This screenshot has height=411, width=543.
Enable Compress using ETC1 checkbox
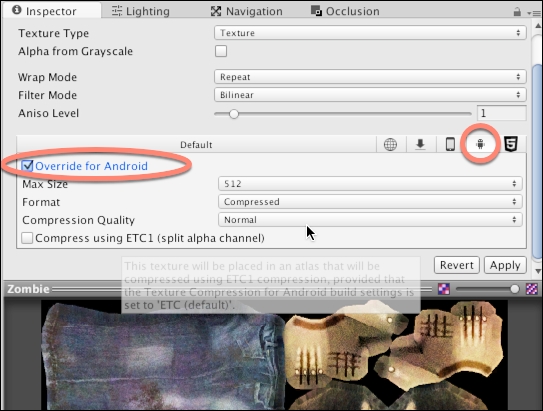(x=27, y=238)
